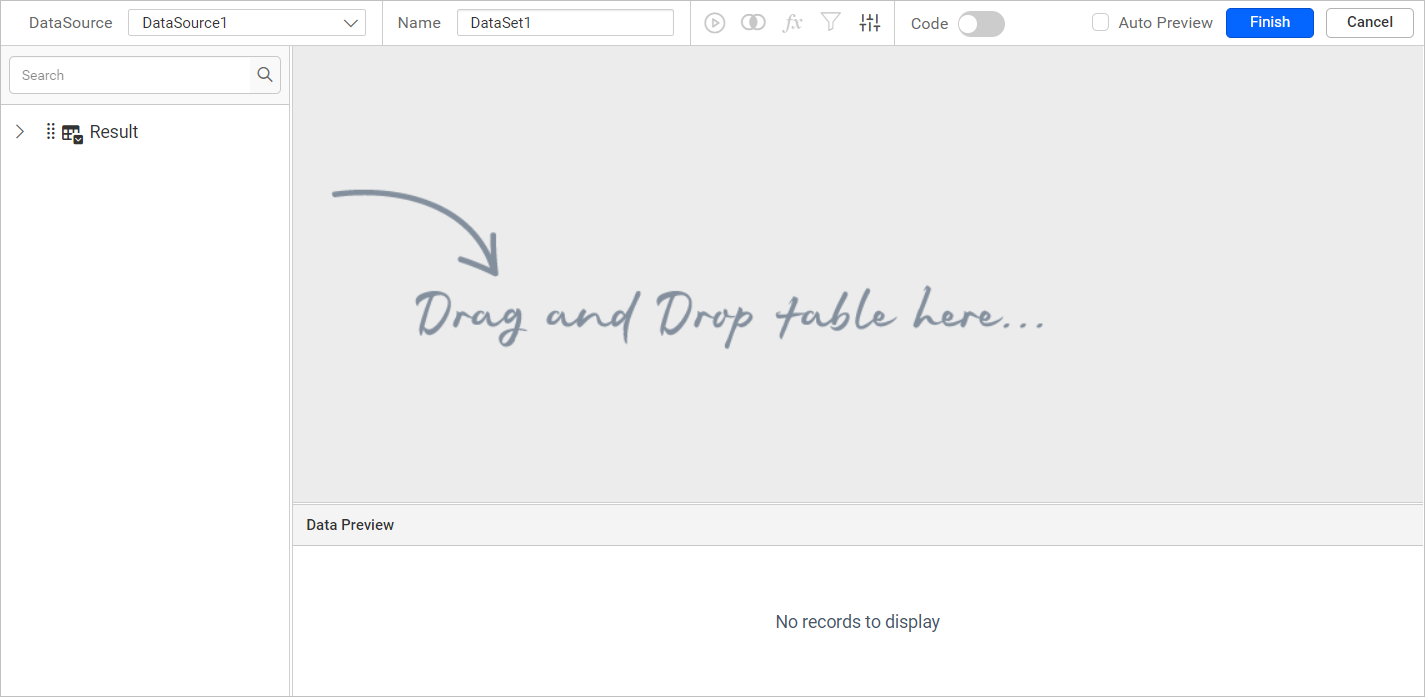Open the DataSource1 dropdown
This screenshot has height=697, width=1425.
click(x=247, y=23)
